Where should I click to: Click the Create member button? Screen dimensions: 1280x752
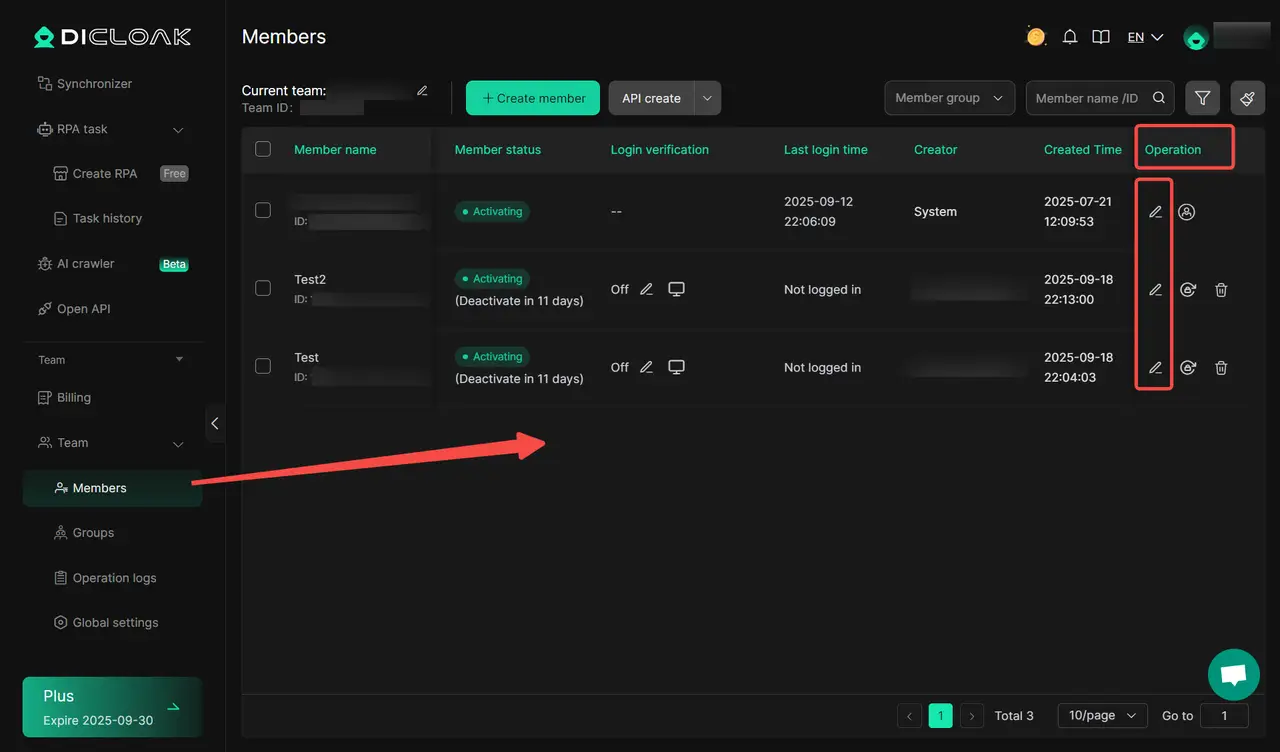click(532, 98)
